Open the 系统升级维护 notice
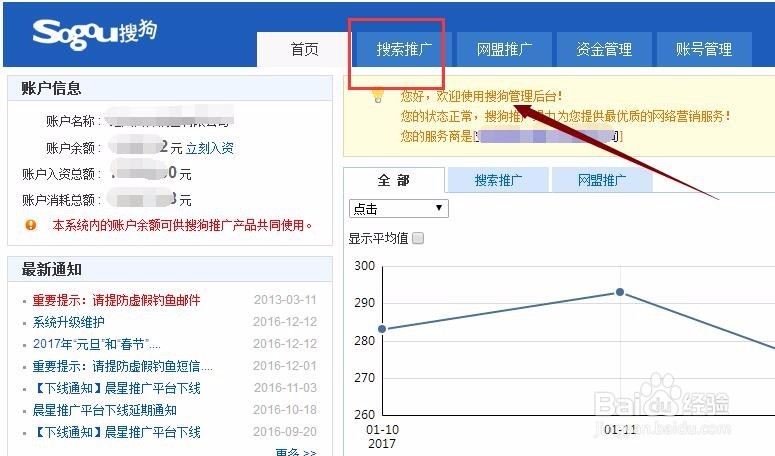775x456 pixels. pyautogui.click(x=68, y=322)
